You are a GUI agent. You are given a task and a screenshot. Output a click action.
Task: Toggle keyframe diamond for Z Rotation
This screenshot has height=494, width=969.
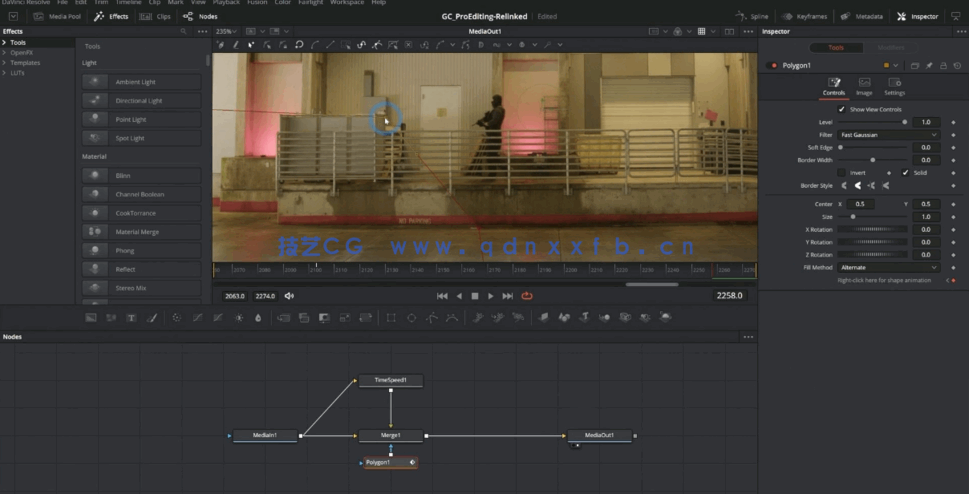954,255
